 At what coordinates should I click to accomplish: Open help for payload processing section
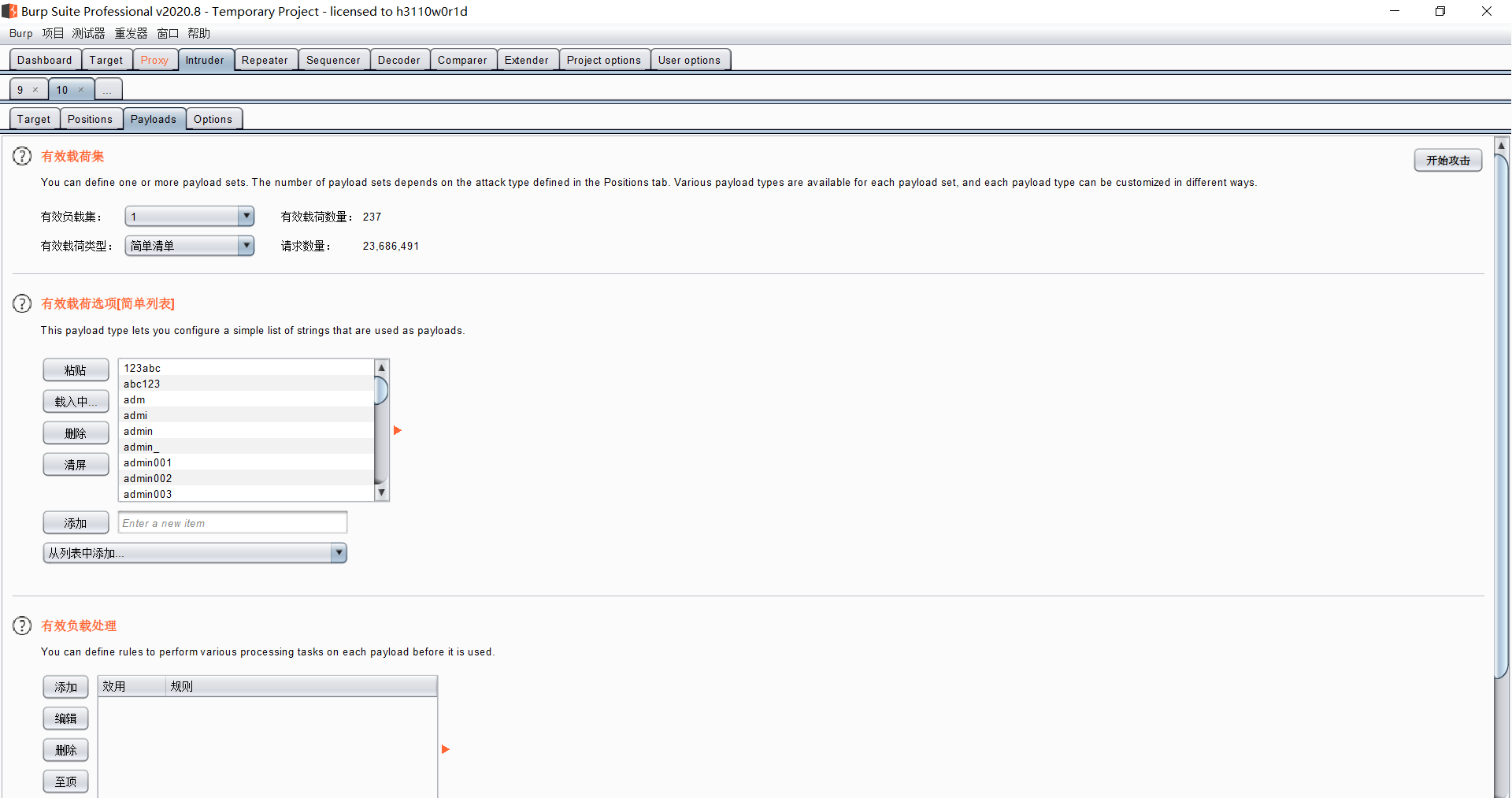point(22,625)
